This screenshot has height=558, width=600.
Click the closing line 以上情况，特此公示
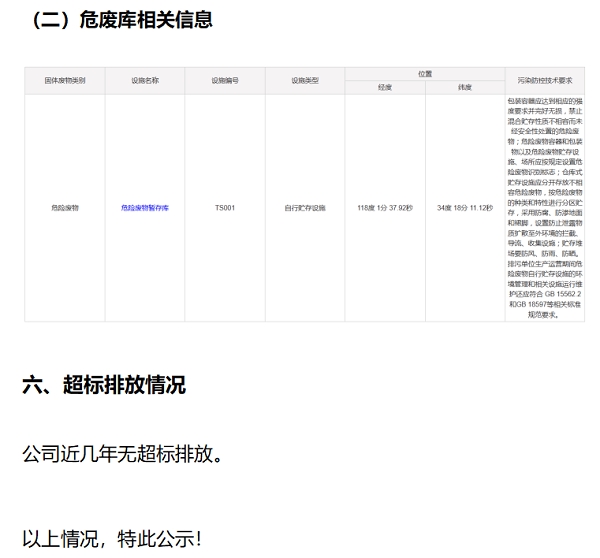pos(112,538)
